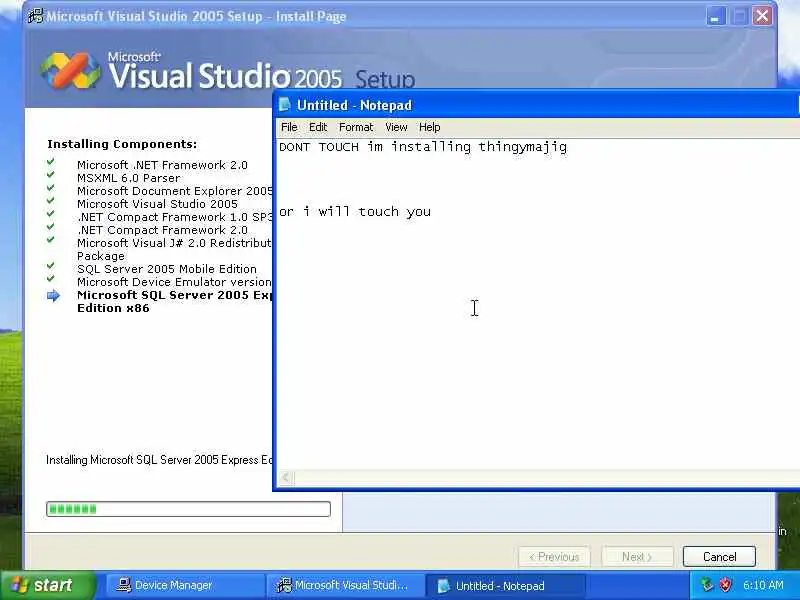
Task: Click the Notepad horizontal scrollbar track
Action: click(546, 478)
